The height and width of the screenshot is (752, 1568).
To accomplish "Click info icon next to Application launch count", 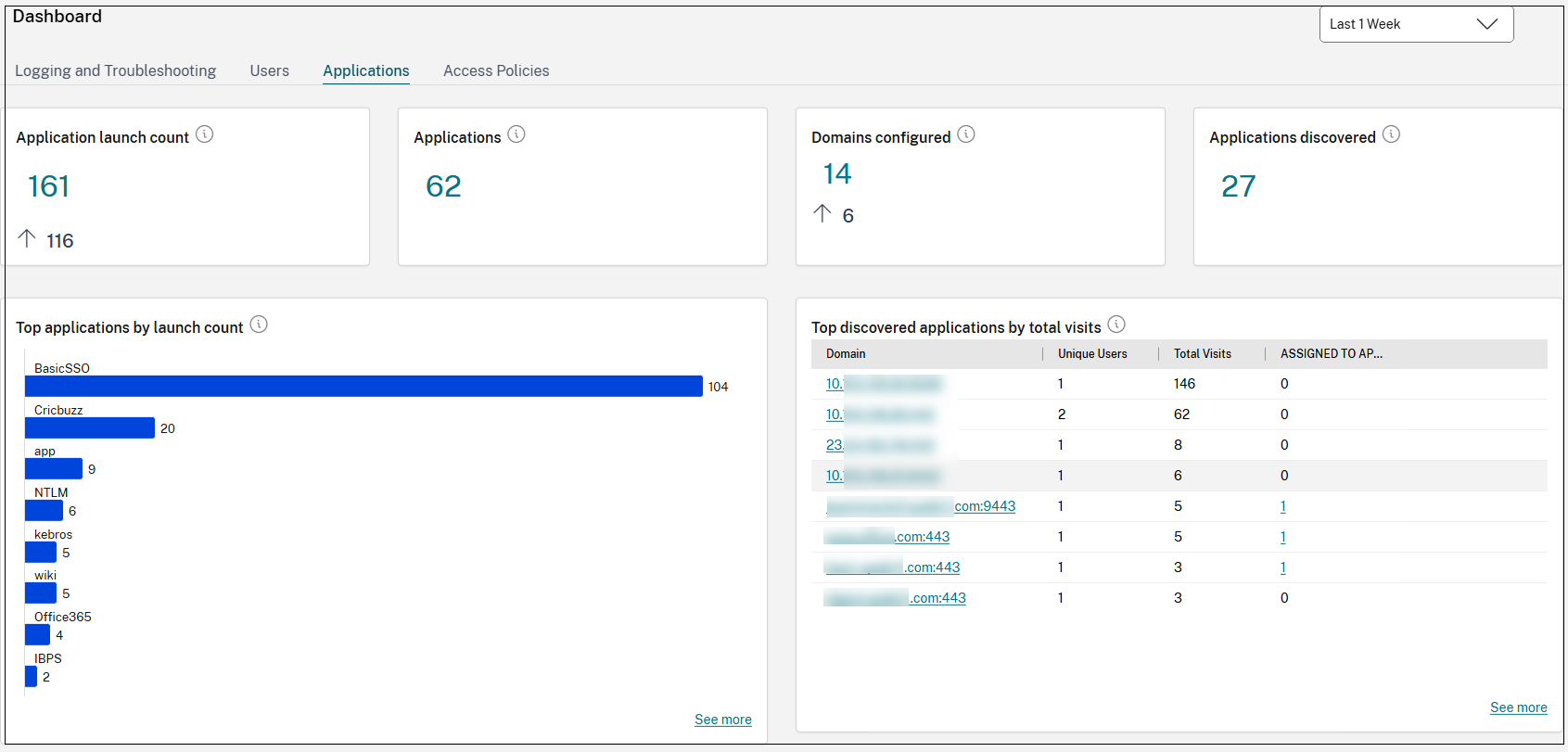I will point(205,135).
